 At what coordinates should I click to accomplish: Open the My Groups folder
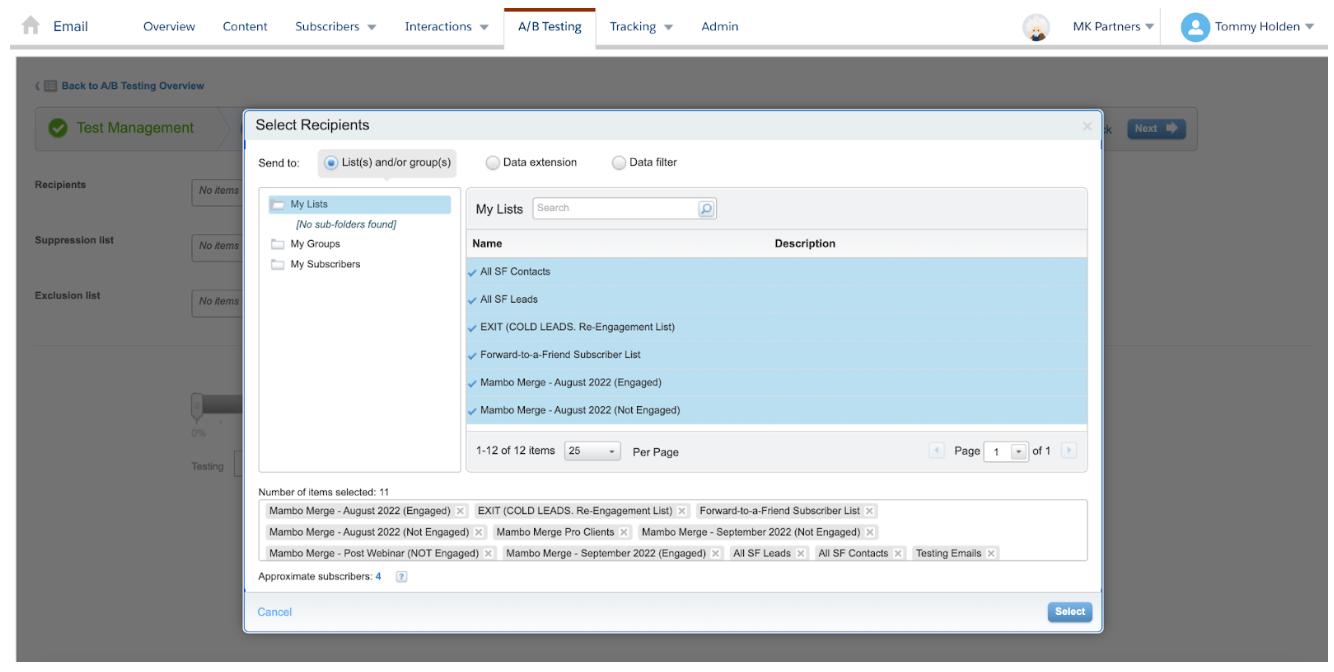(315, 244)
